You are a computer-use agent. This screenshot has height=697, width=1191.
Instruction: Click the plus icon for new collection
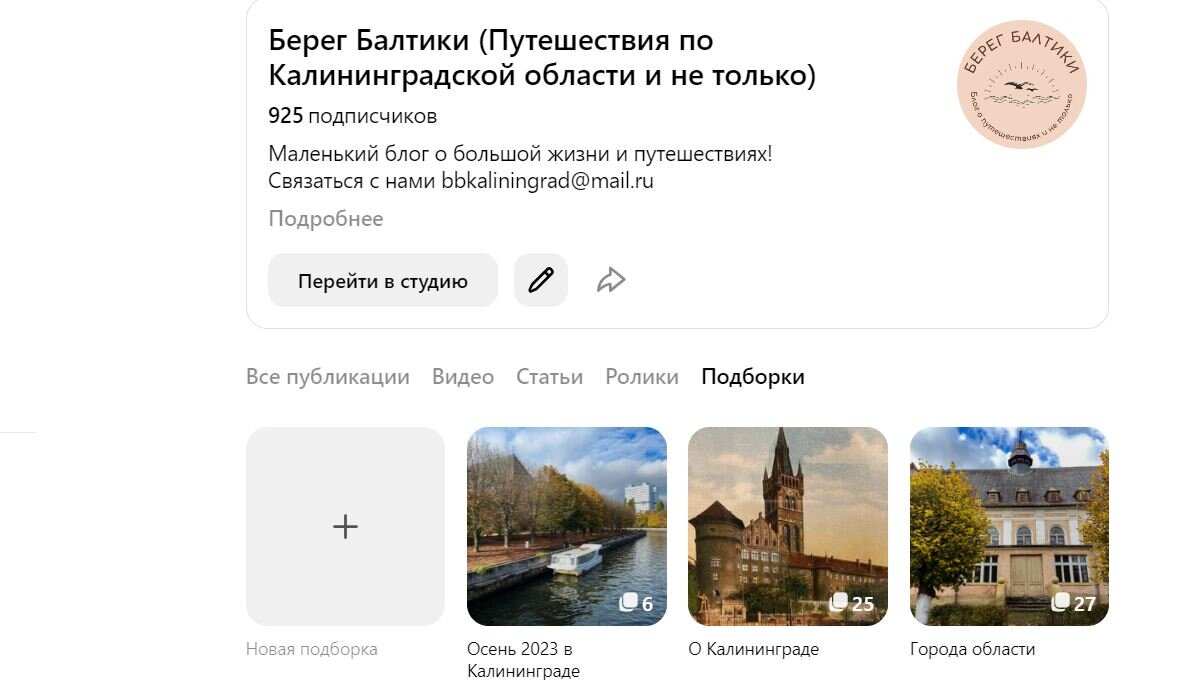point(346,526)
